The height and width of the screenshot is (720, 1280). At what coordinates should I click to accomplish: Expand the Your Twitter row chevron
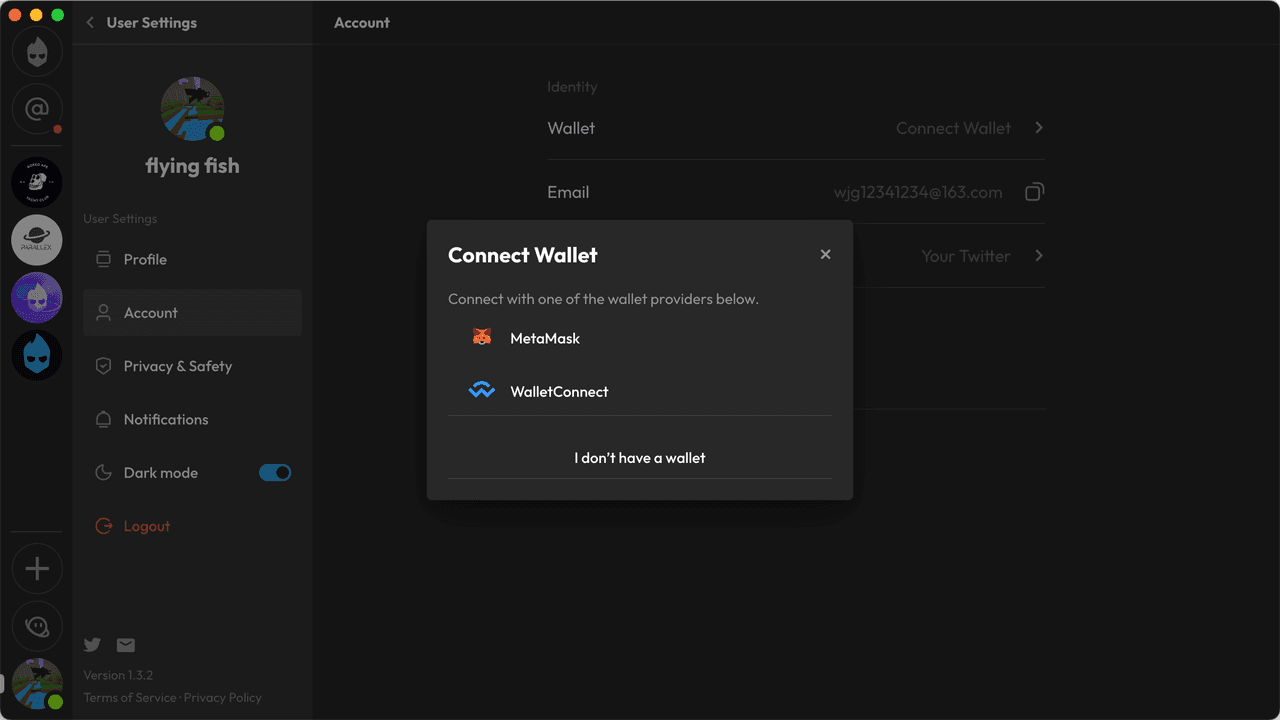(1039, 256)
